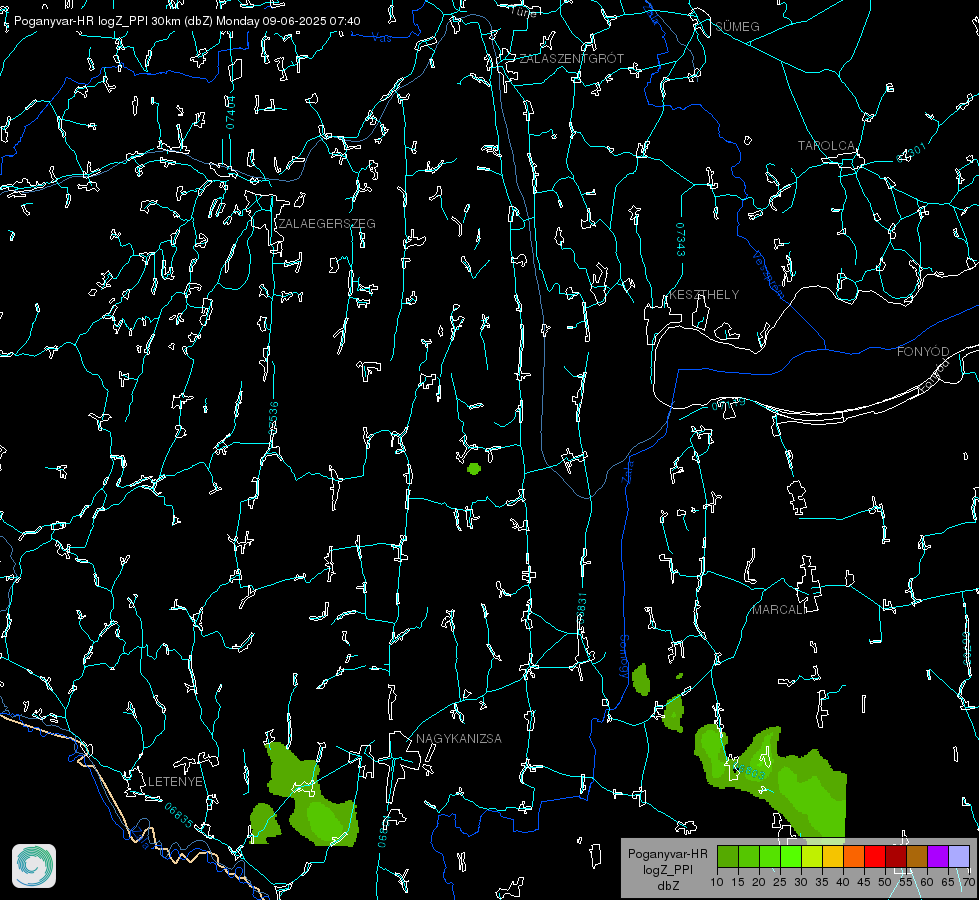The width and height of the screenshot is (979, 900).
Task: Select the TAPOLCA city label
Action: pos(826,146)
